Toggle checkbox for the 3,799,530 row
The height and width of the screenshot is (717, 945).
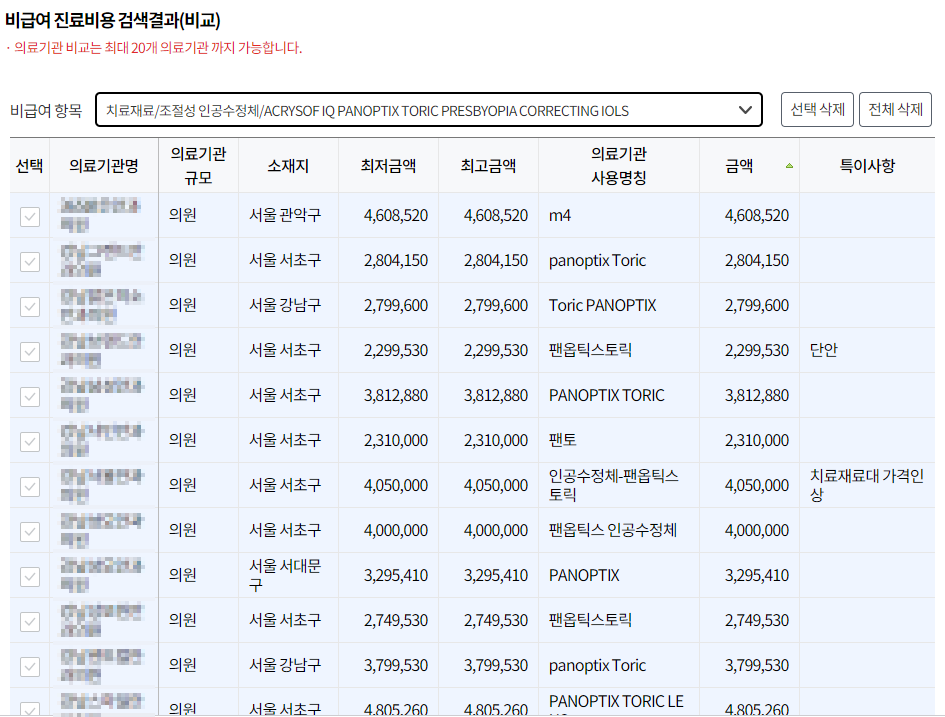(x=30, y=666)
